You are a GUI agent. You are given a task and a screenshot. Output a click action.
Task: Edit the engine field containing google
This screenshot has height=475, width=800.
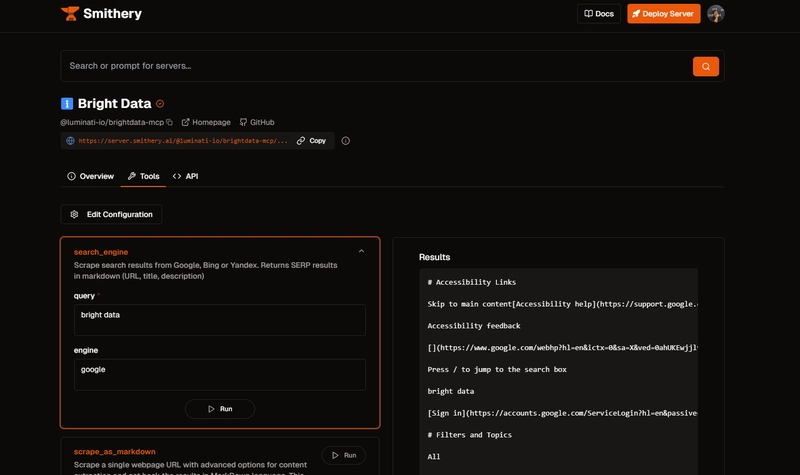pos(220,374)
